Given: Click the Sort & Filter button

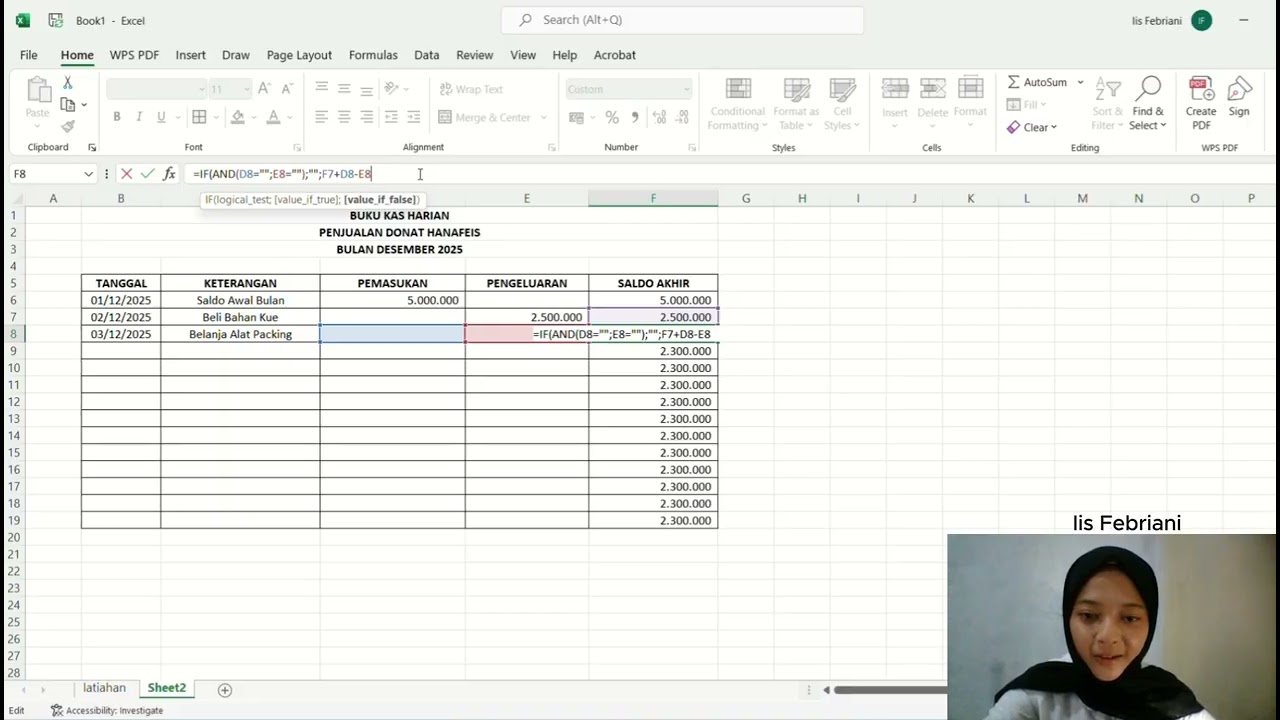Looking at the screenshot, I should pos(1107,104).
